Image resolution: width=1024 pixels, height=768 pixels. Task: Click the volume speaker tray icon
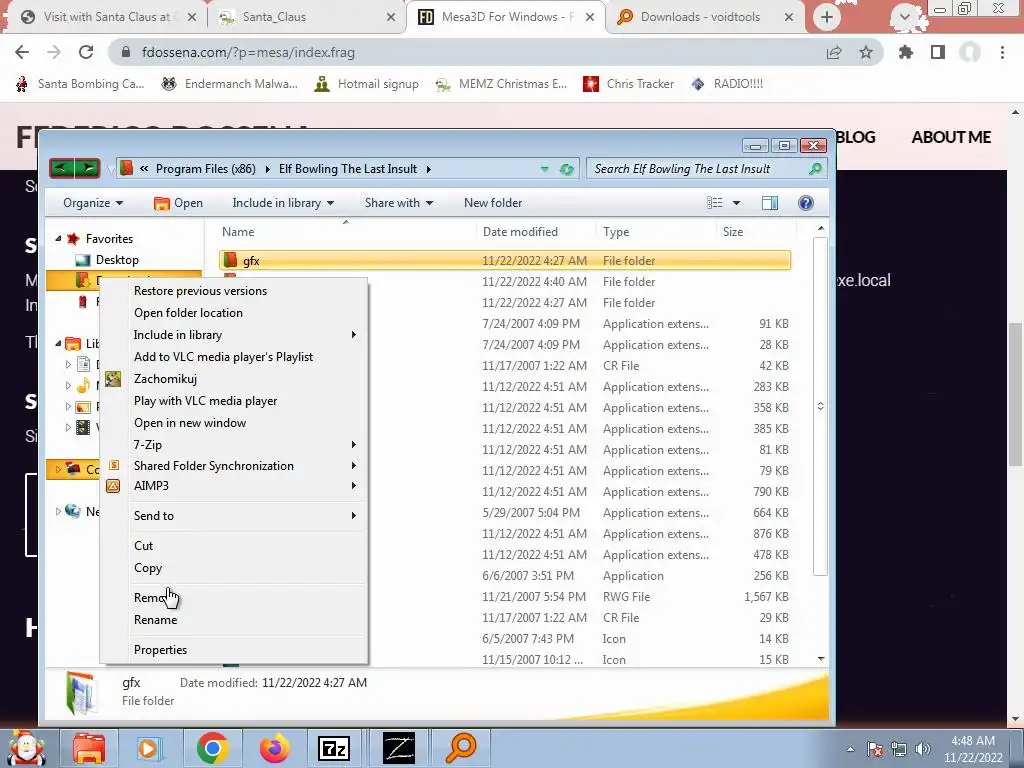coord(923,749)
